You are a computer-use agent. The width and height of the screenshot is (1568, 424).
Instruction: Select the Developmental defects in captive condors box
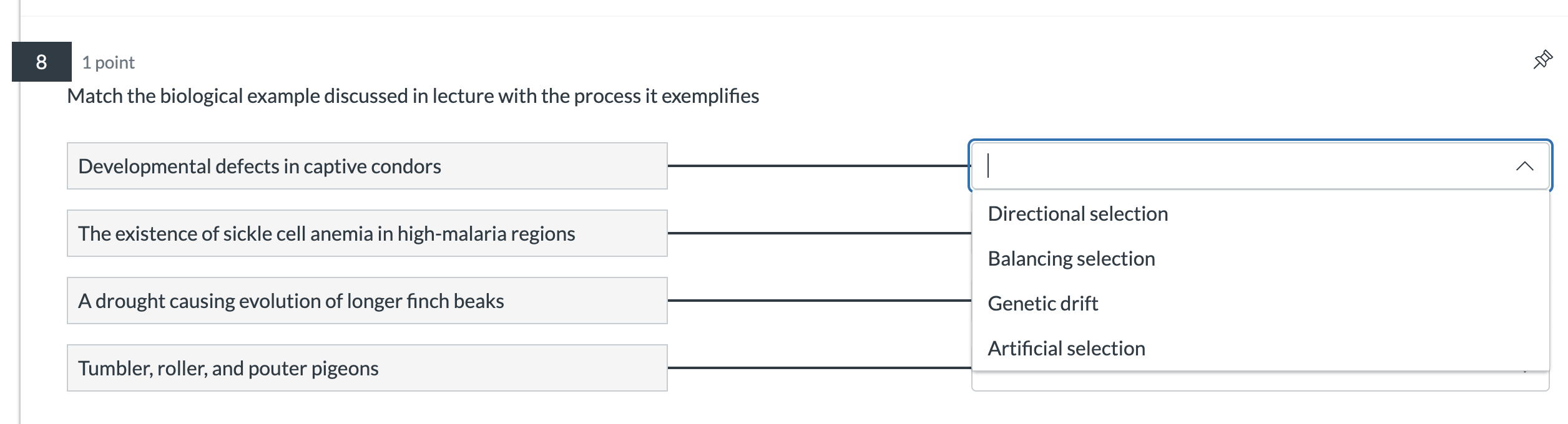click(x=367, y=166)
